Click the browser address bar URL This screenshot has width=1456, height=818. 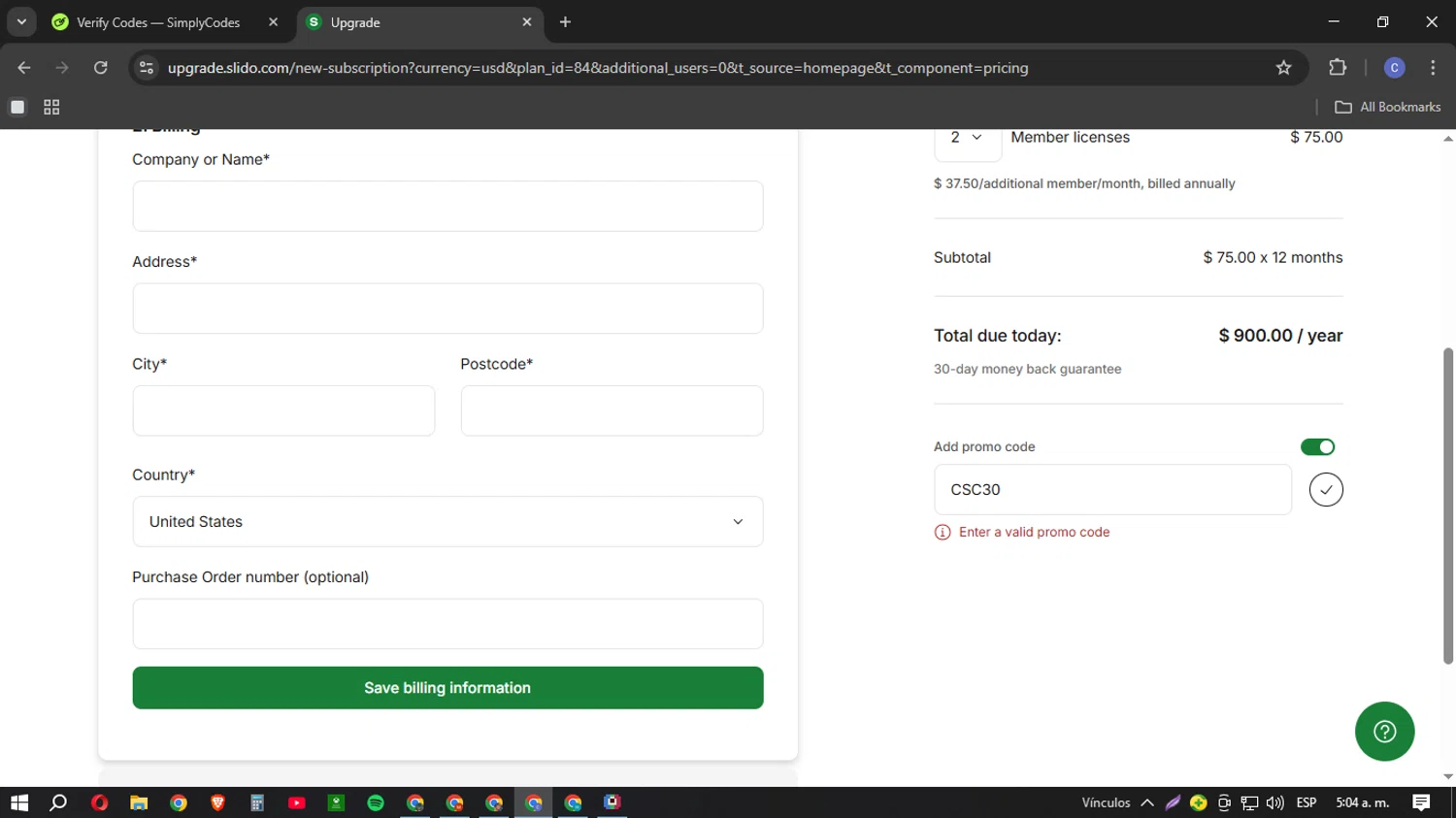click(x=598, y=68)
